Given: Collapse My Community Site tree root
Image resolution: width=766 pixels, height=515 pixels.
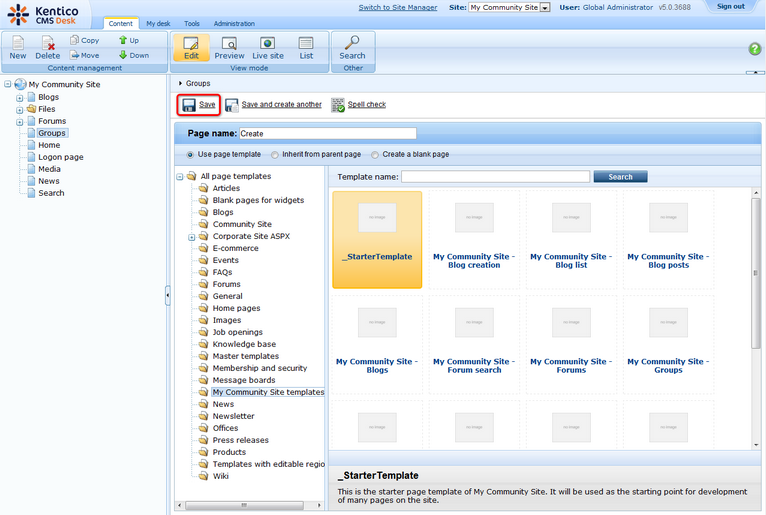Looking at the screenshot, I should (8, 84).
